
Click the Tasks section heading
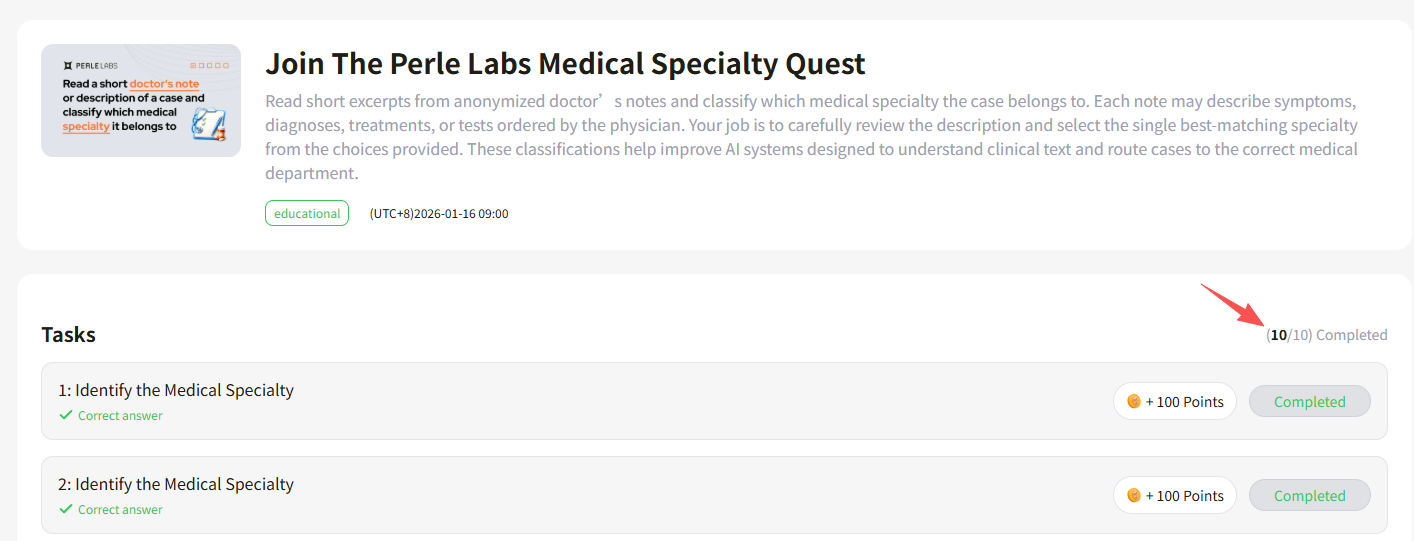(x=69, y=335)
